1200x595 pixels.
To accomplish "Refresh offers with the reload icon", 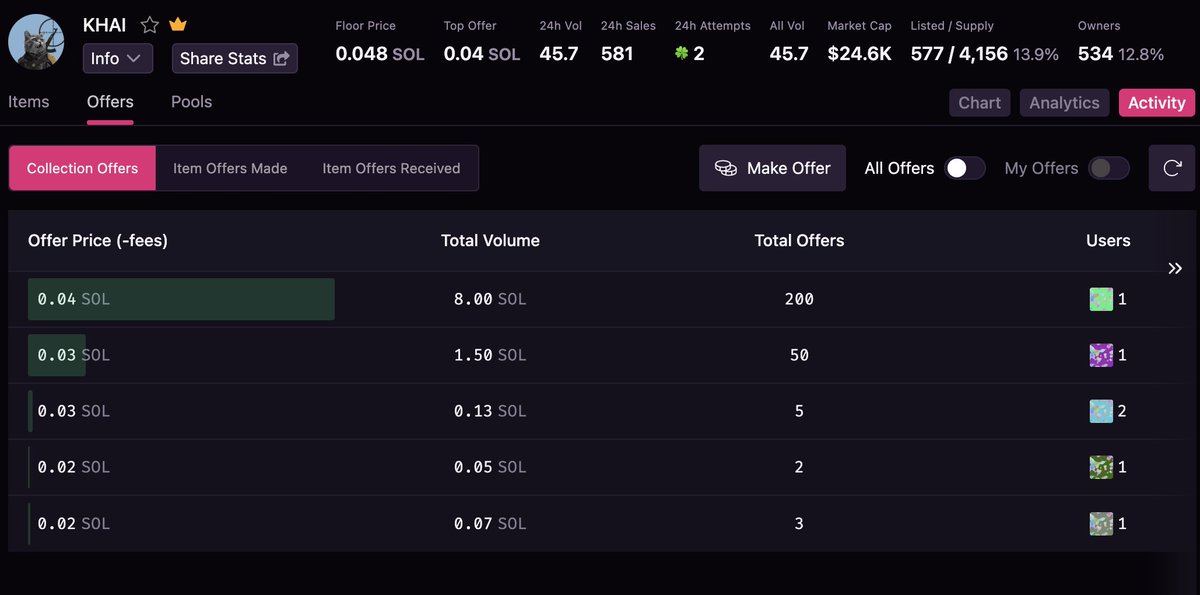I will [1172, 168].
